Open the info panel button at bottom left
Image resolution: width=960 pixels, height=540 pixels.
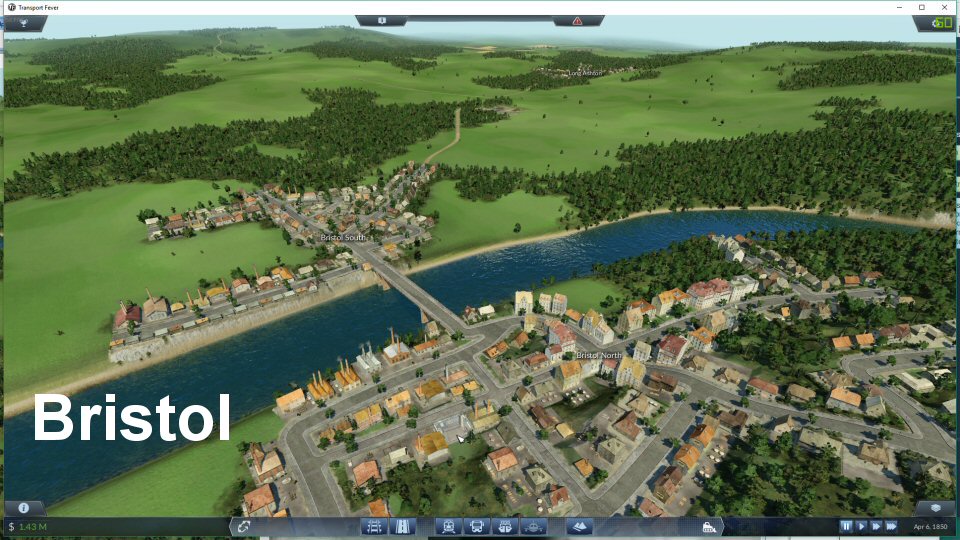pyautogui.click(x=23, y=508)
